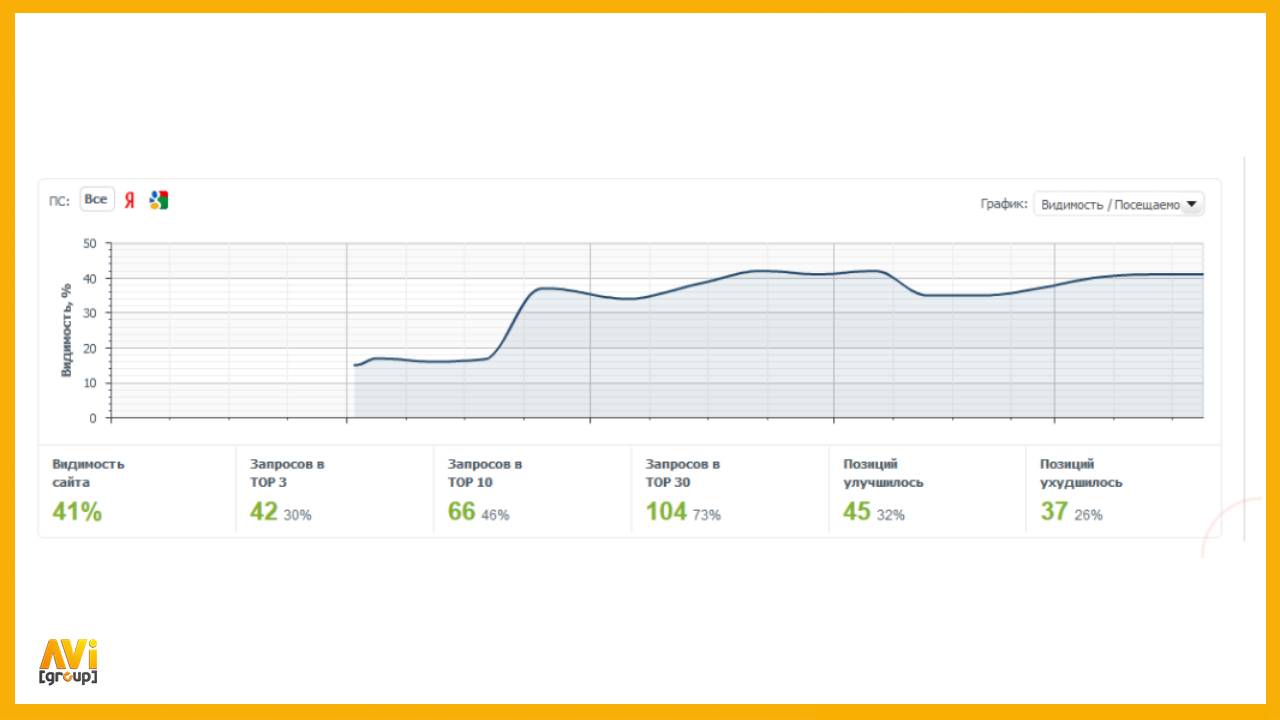
Task: Click the "Все" search engine filter button
Action: (96, 199)
